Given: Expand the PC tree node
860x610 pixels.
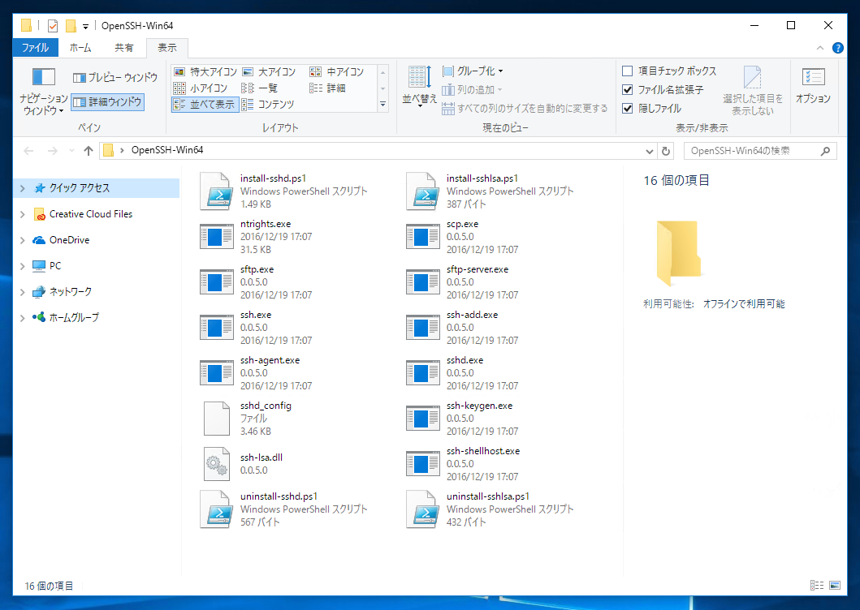Looking at the screenshot, I should click(22, 266).
